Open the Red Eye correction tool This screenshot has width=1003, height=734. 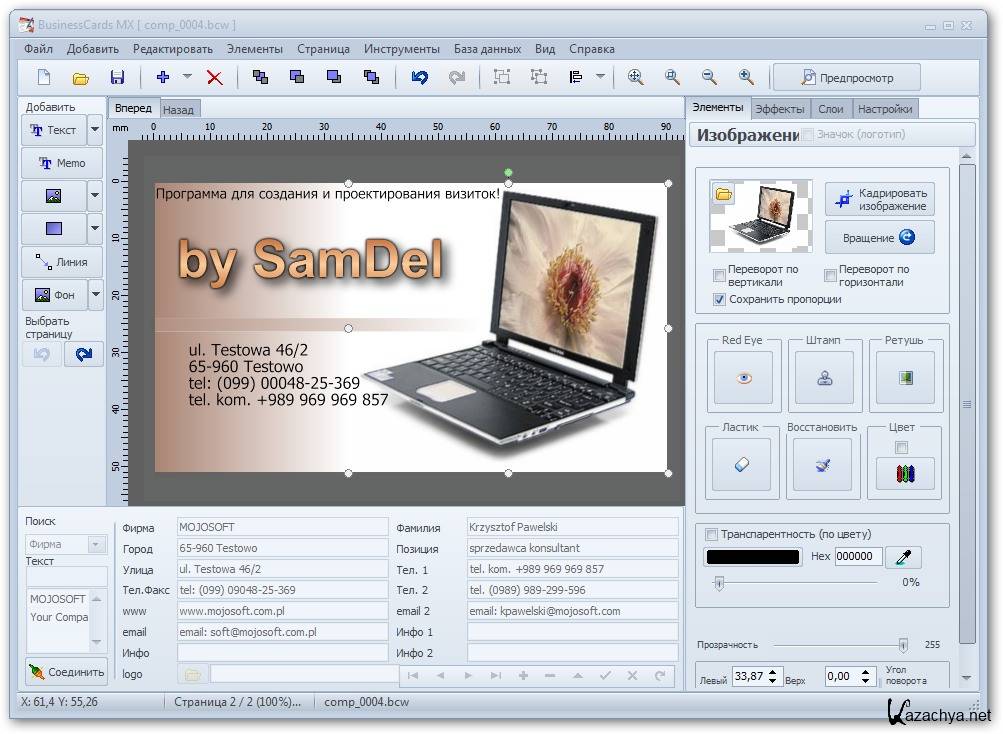[743, 378]
